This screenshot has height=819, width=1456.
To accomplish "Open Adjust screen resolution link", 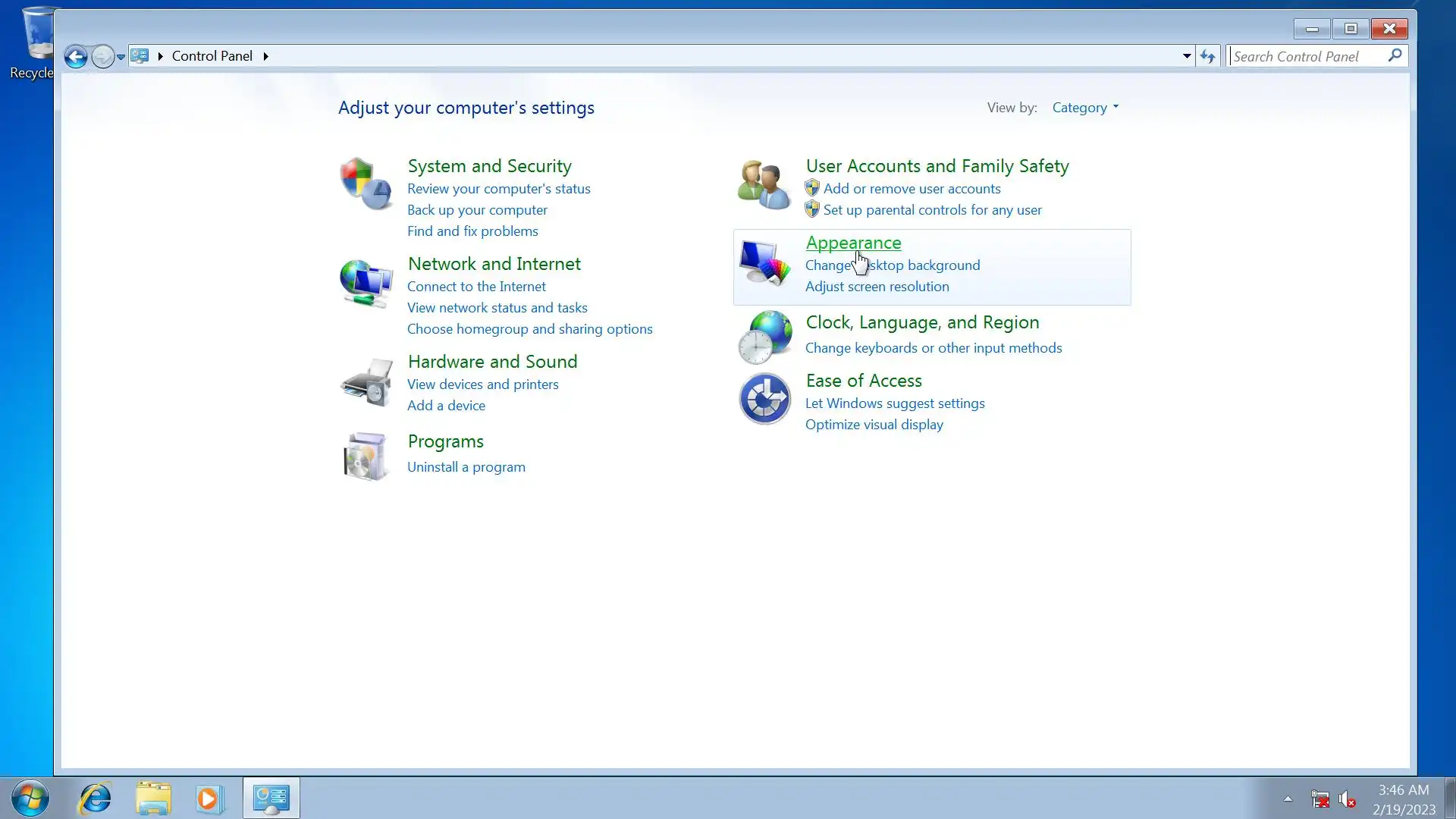I will point(877,287).
